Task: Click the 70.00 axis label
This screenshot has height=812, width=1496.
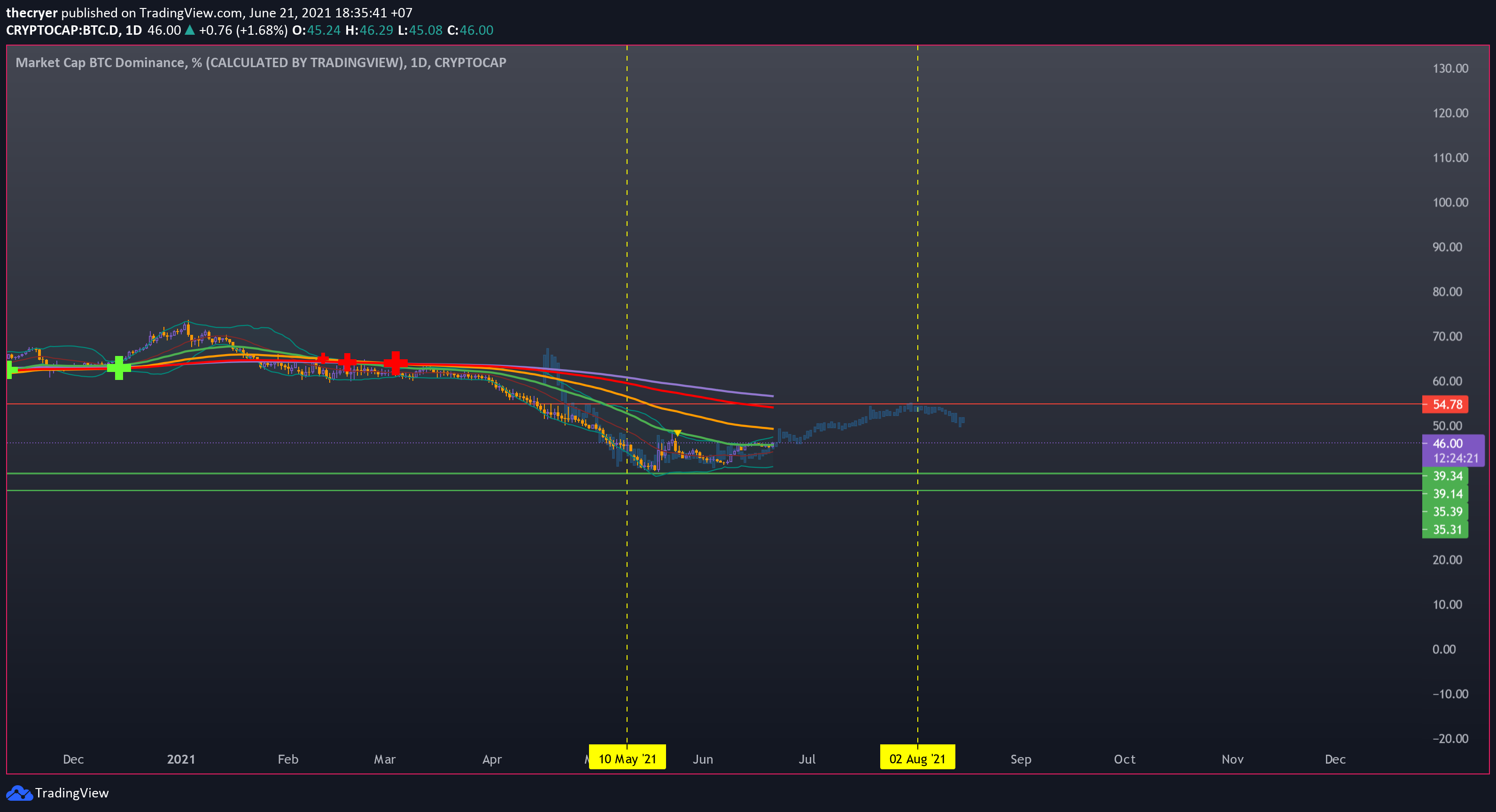Action: coord(1447,336)
